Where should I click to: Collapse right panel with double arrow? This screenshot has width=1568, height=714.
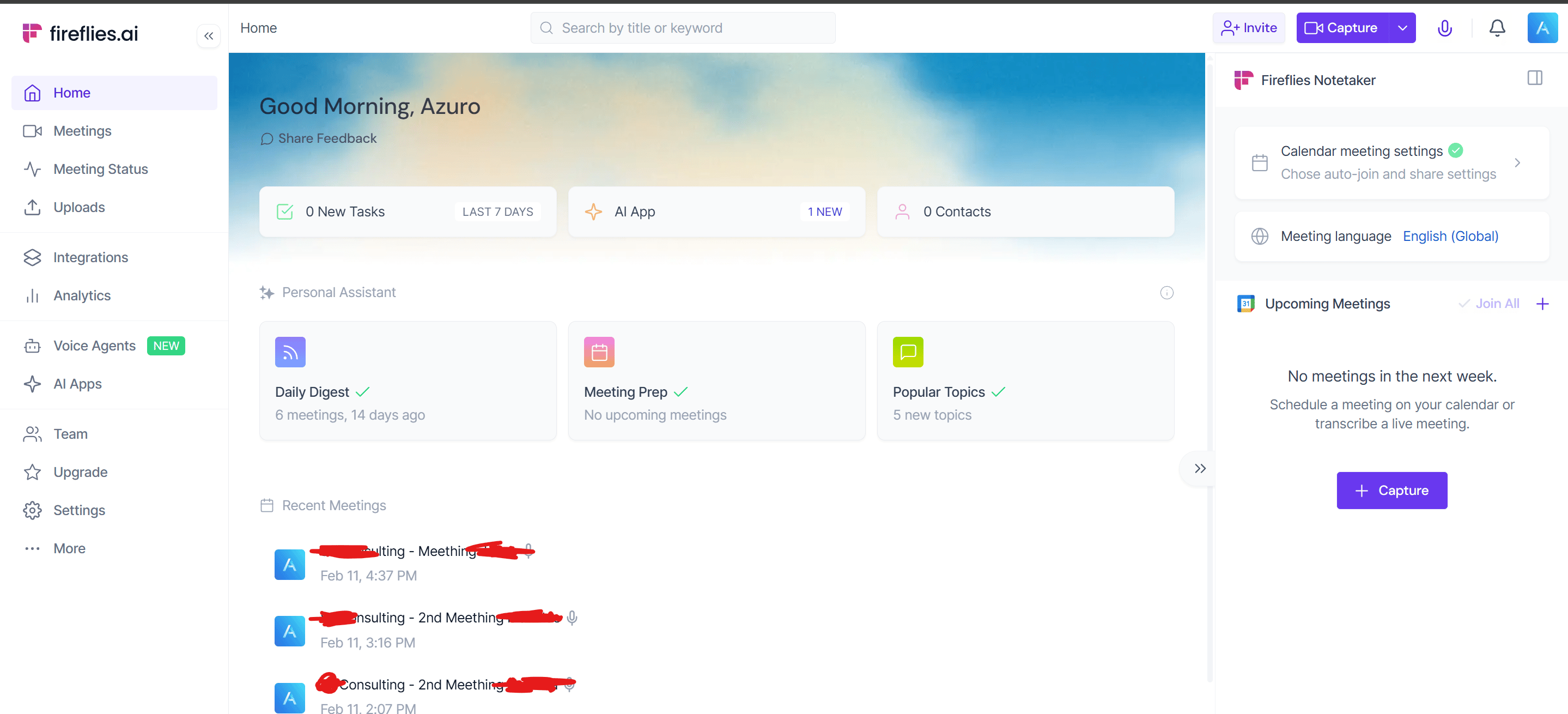1200,468
